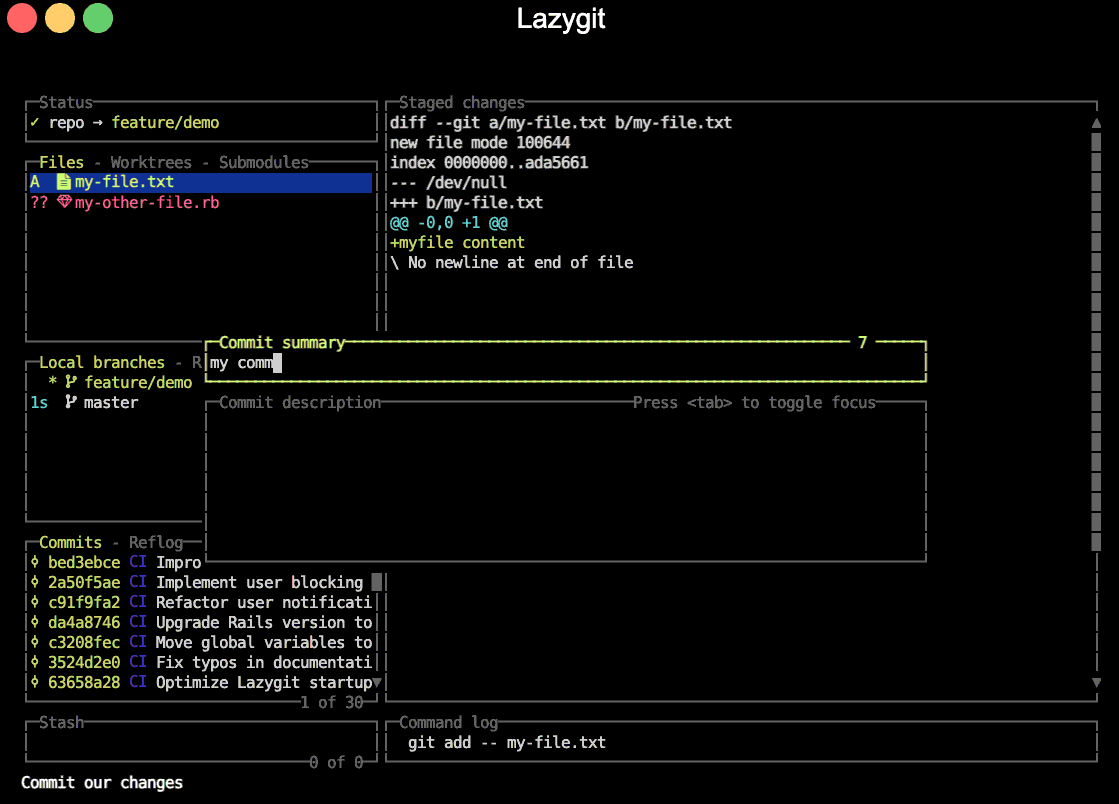Click the 'diff --git' header line
This screenshot has width=1119, height=804.
(x=561, y=122)
